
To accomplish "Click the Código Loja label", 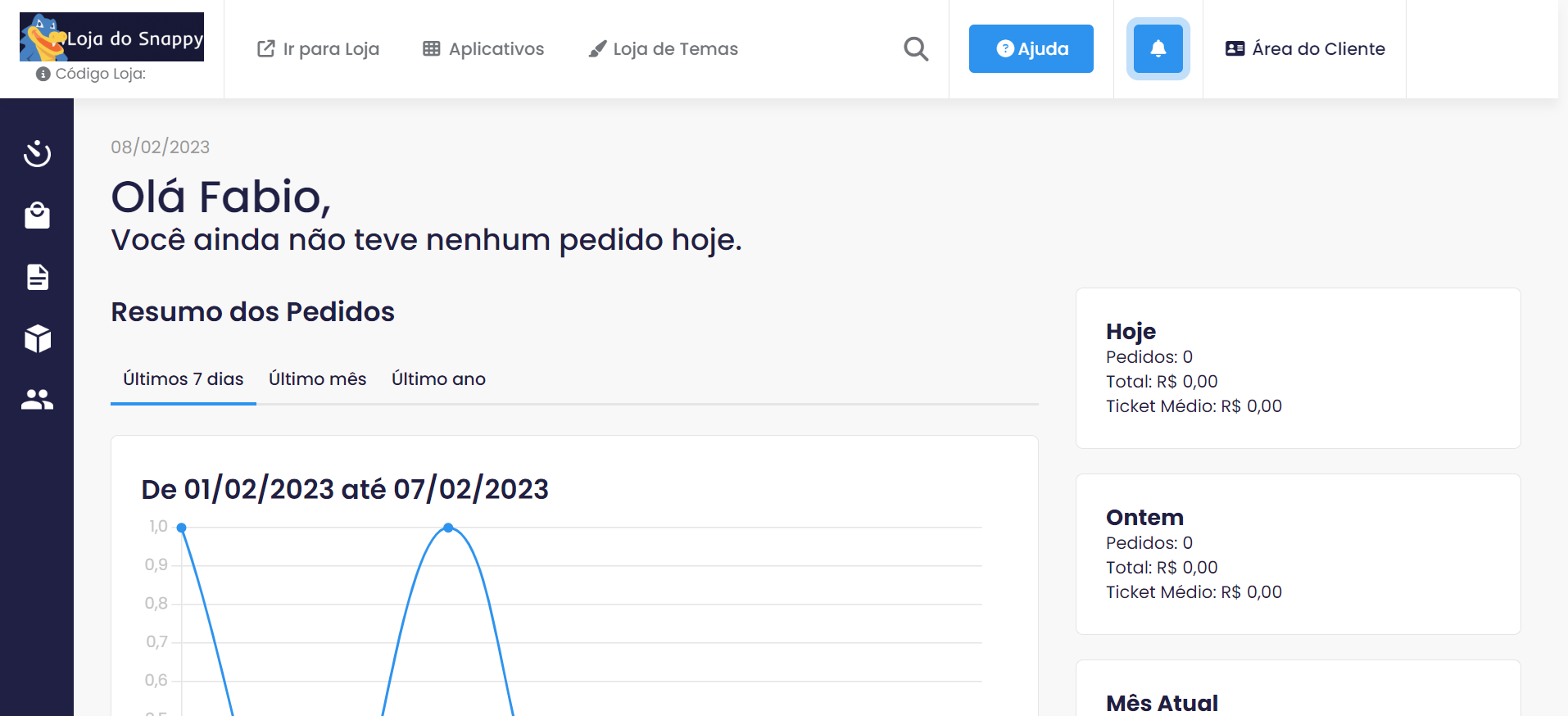I will [101, 74].
